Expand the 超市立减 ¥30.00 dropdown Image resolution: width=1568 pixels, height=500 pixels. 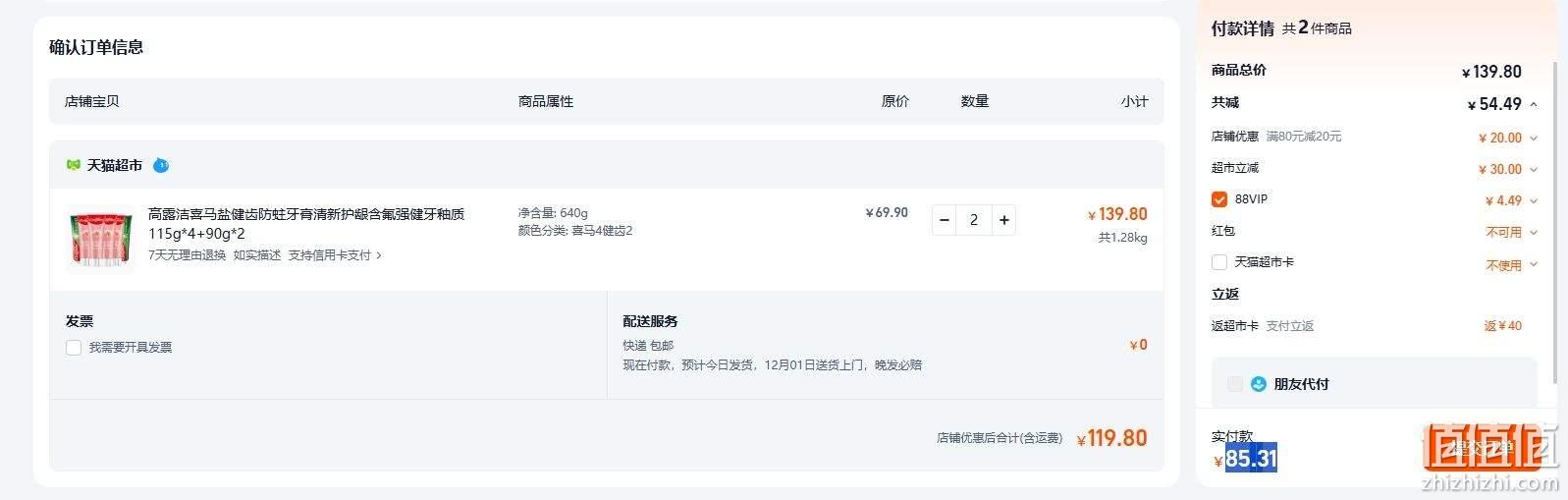pos(1534,170)
